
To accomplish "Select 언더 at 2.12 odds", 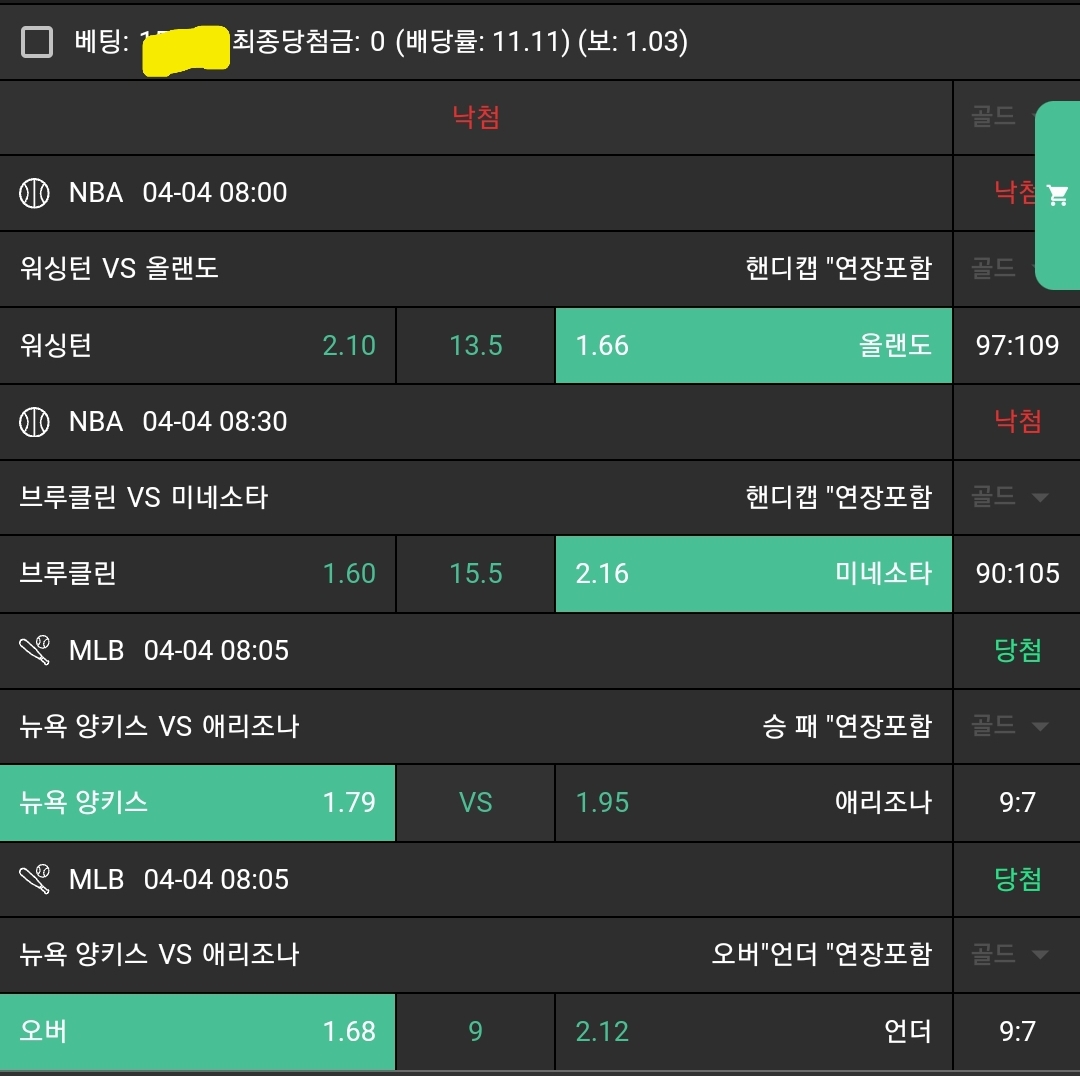I will pyautogui.click(x=753, y=1032).
